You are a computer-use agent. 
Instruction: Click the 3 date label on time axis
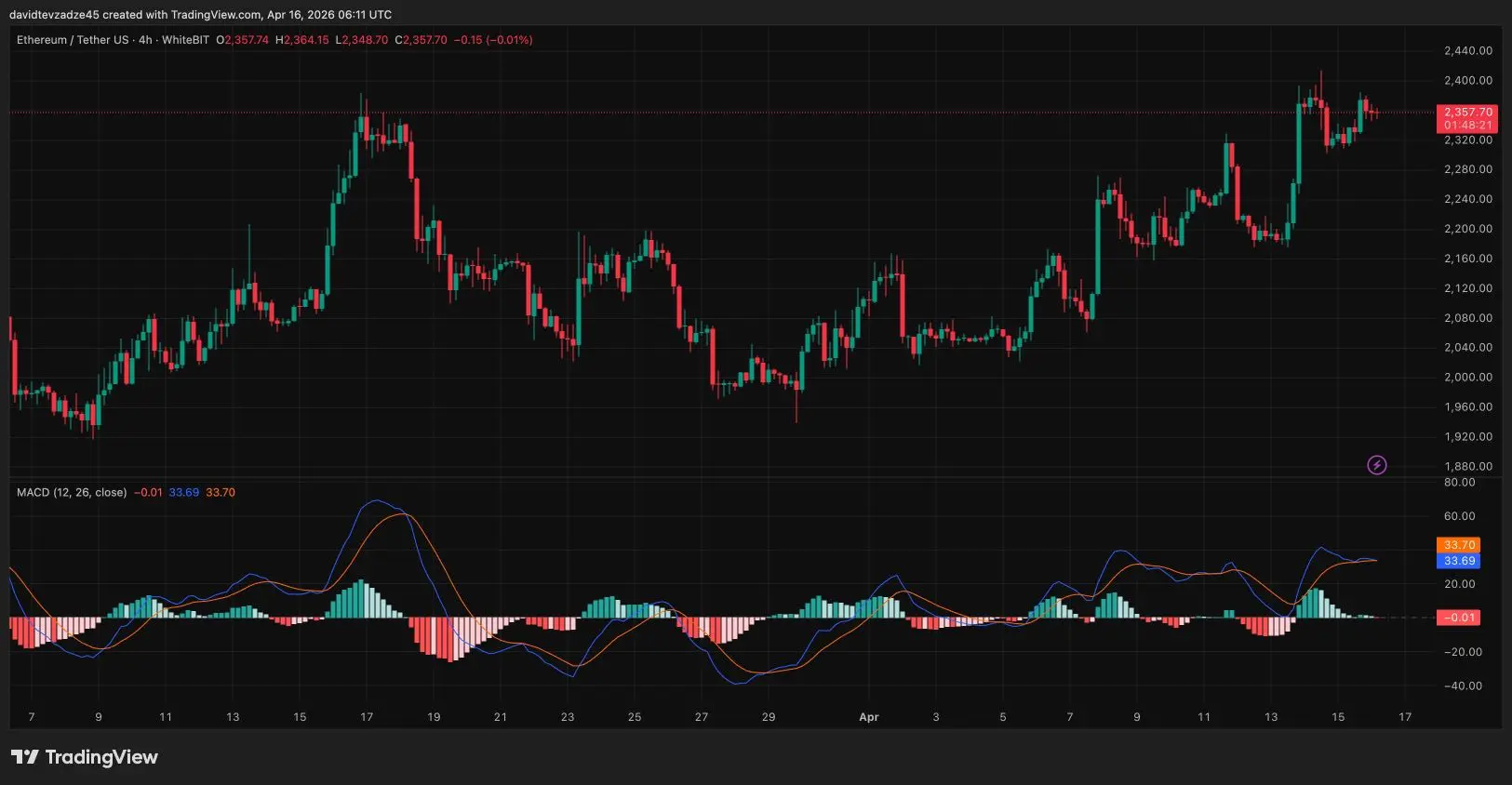point(936,717)
